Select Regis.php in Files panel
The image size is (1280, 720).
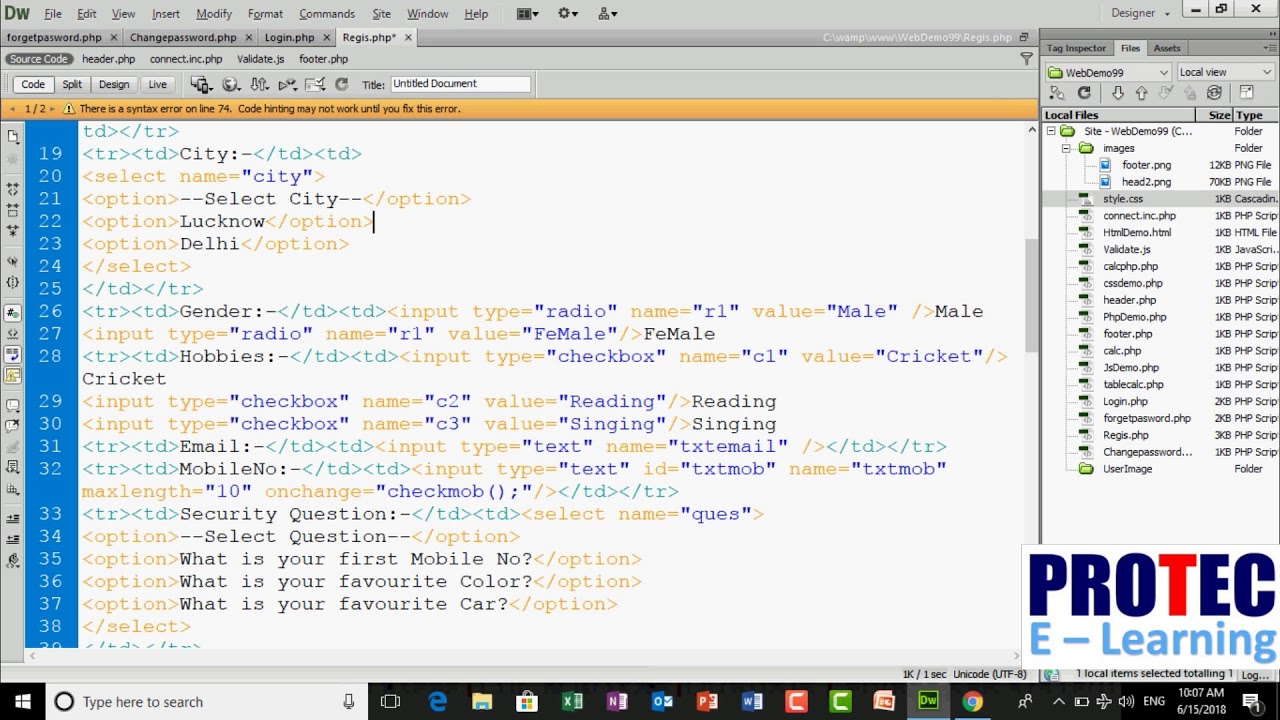[x=1126, y=435]
